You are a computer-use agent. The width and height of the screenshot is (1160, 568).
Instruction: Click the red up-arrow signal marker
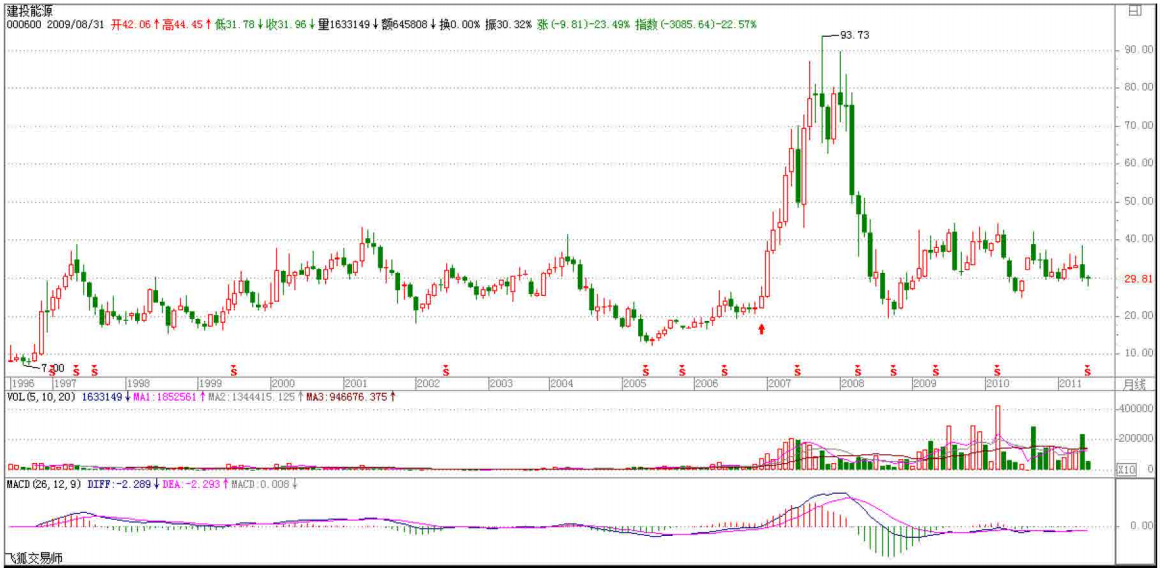pos(762,329)
